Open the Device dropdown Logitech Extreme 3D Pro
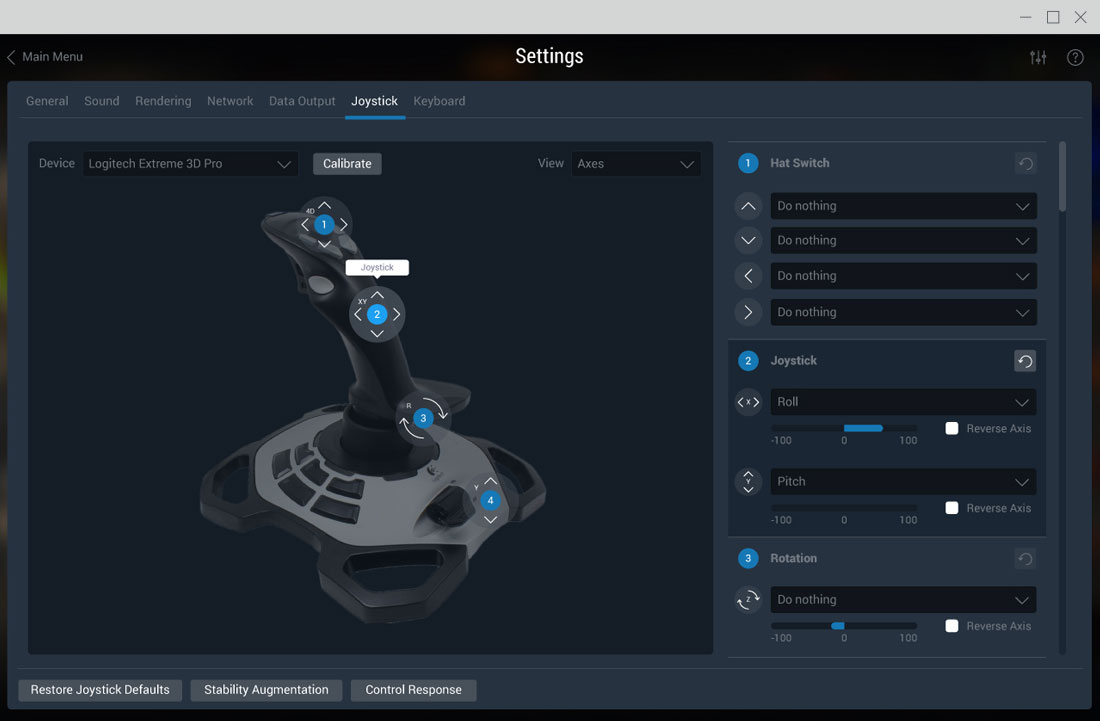This screenshot has width=1100, height=721. point(190,164)
